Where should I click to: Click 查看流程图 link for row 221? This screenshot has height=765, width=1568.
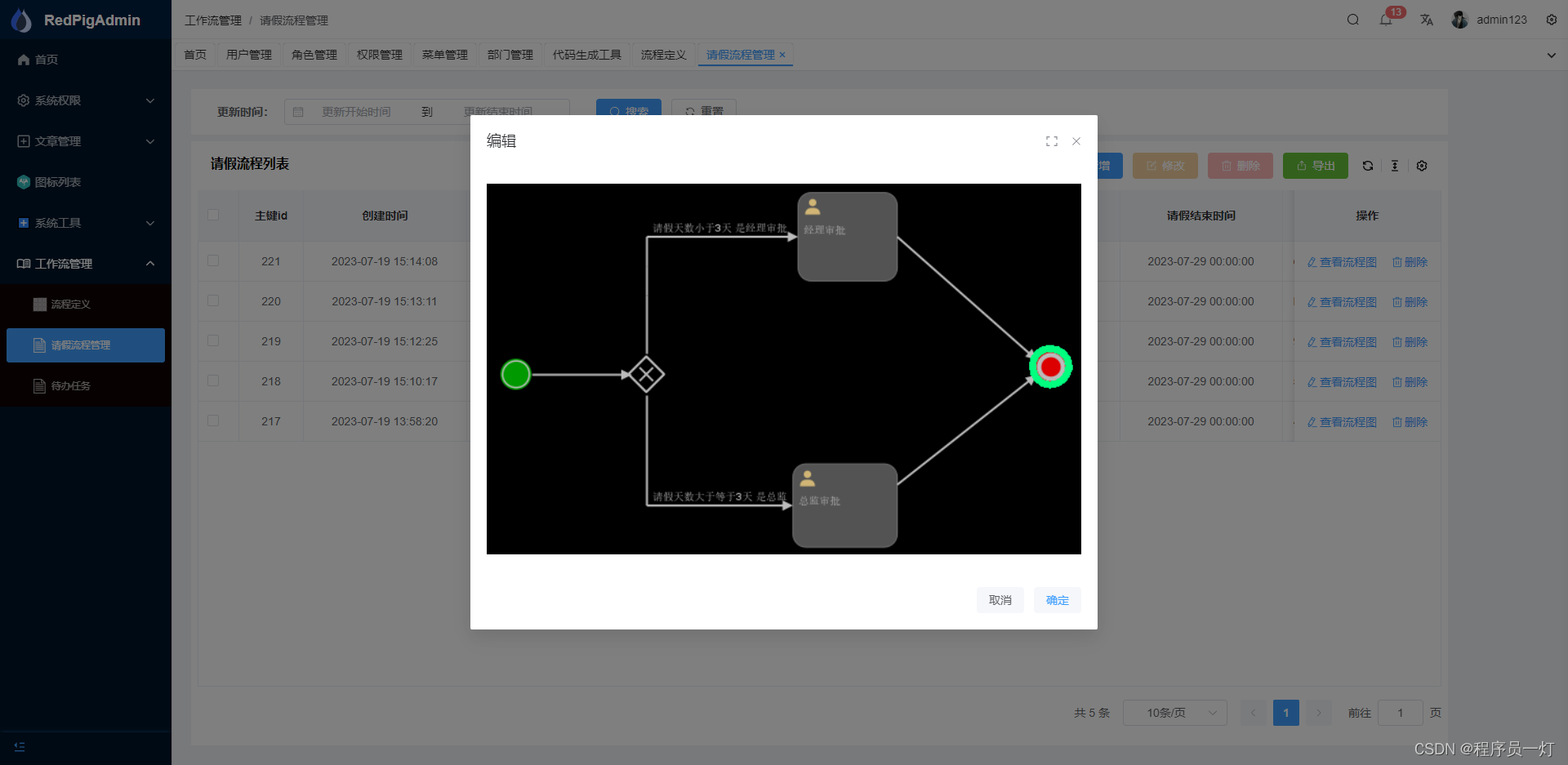[x=1342, y=262]
